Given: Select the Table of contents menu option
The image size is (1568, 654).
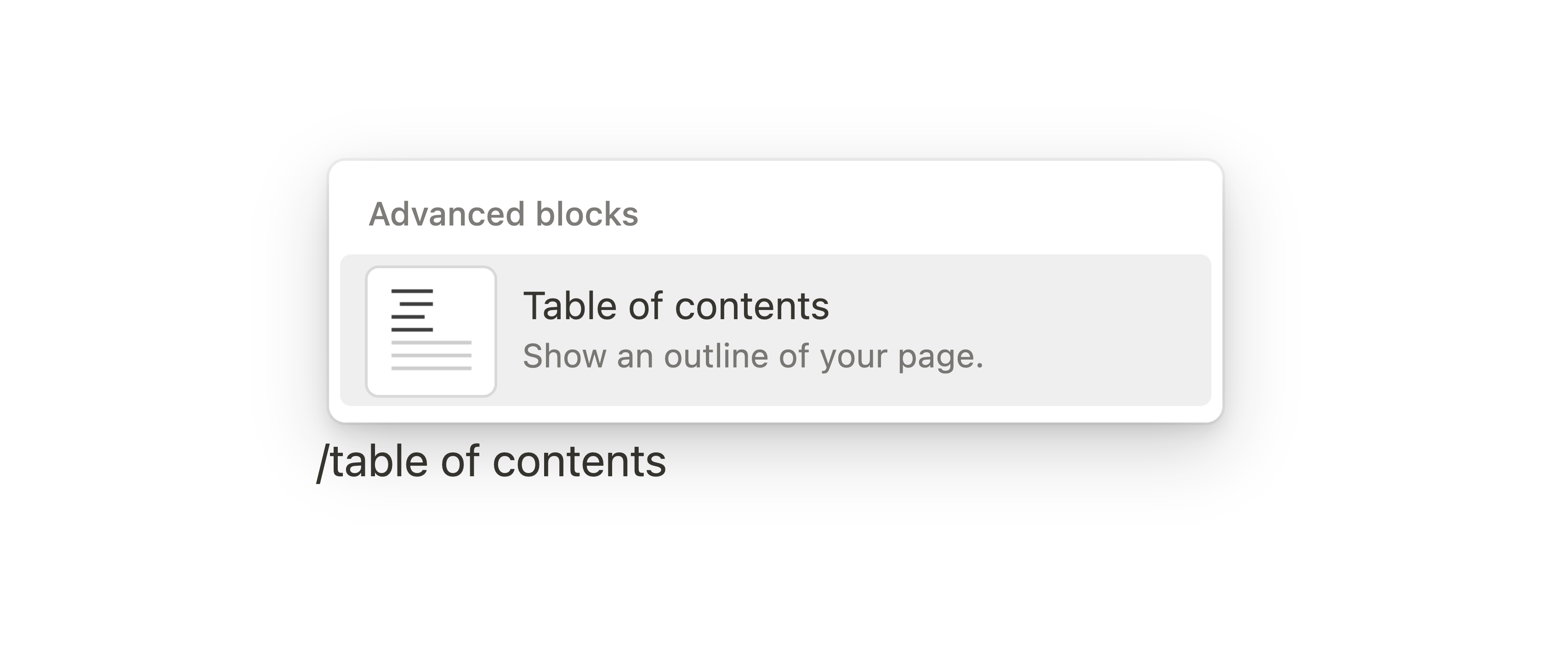Looking at the screenshot, I should point(676,306).
